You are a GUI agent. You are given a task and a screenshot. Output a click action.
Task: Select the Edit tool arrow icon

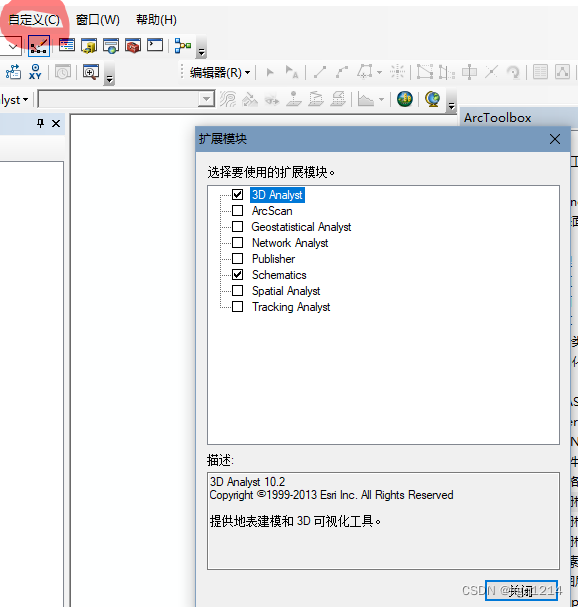coord(270,72)
